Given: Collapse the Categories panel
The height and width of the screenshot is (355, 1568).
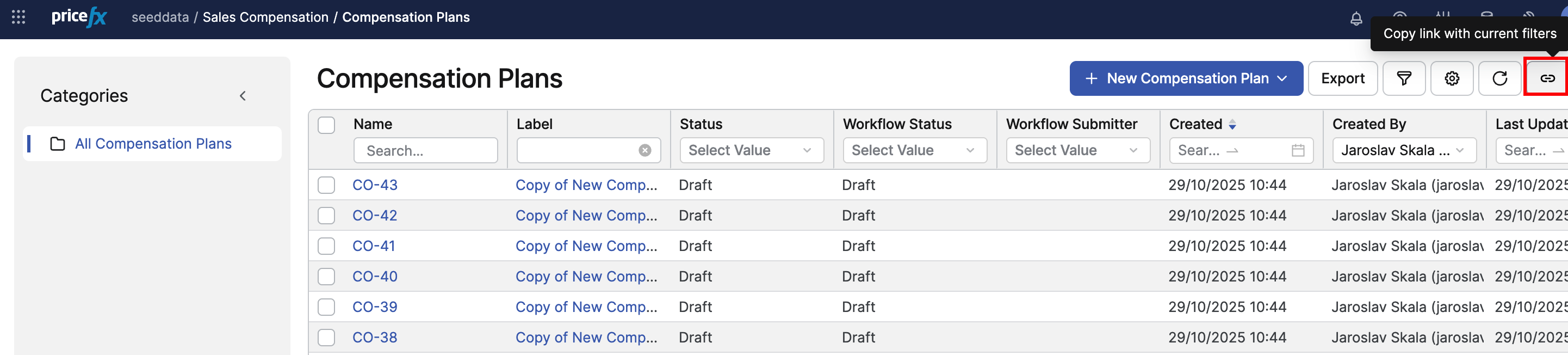Looking at the screenshot, I should 243,96.
